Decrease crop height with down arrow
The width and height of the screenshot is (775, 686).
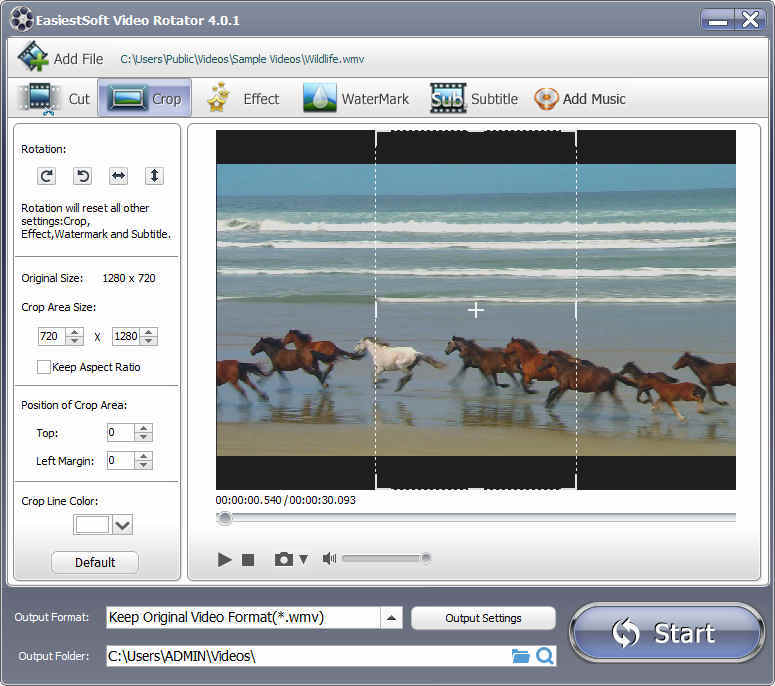pyautogui.click(x=149, y=341)
